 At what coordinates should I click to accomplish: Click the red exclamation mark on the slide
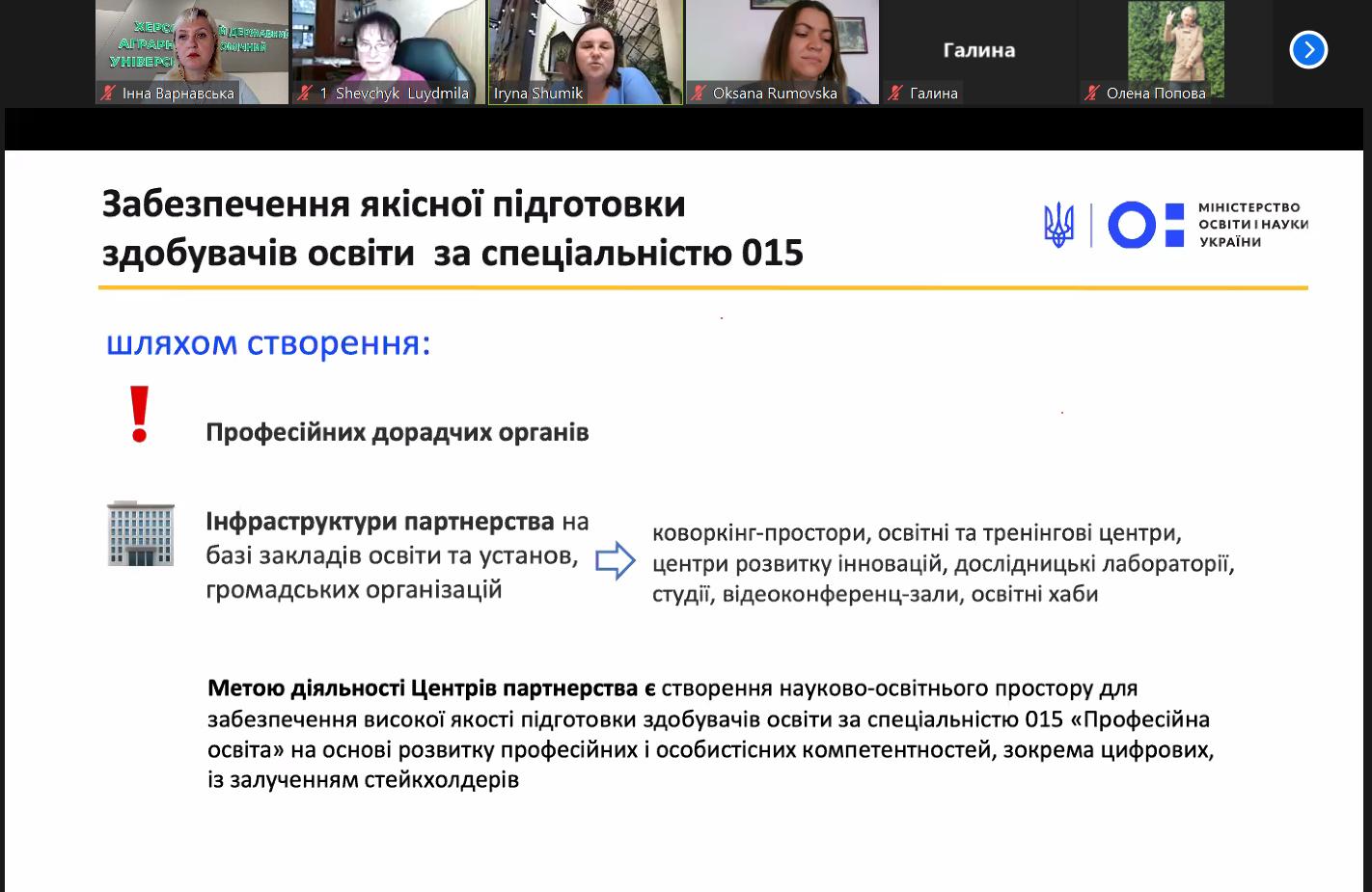point(140,415)
